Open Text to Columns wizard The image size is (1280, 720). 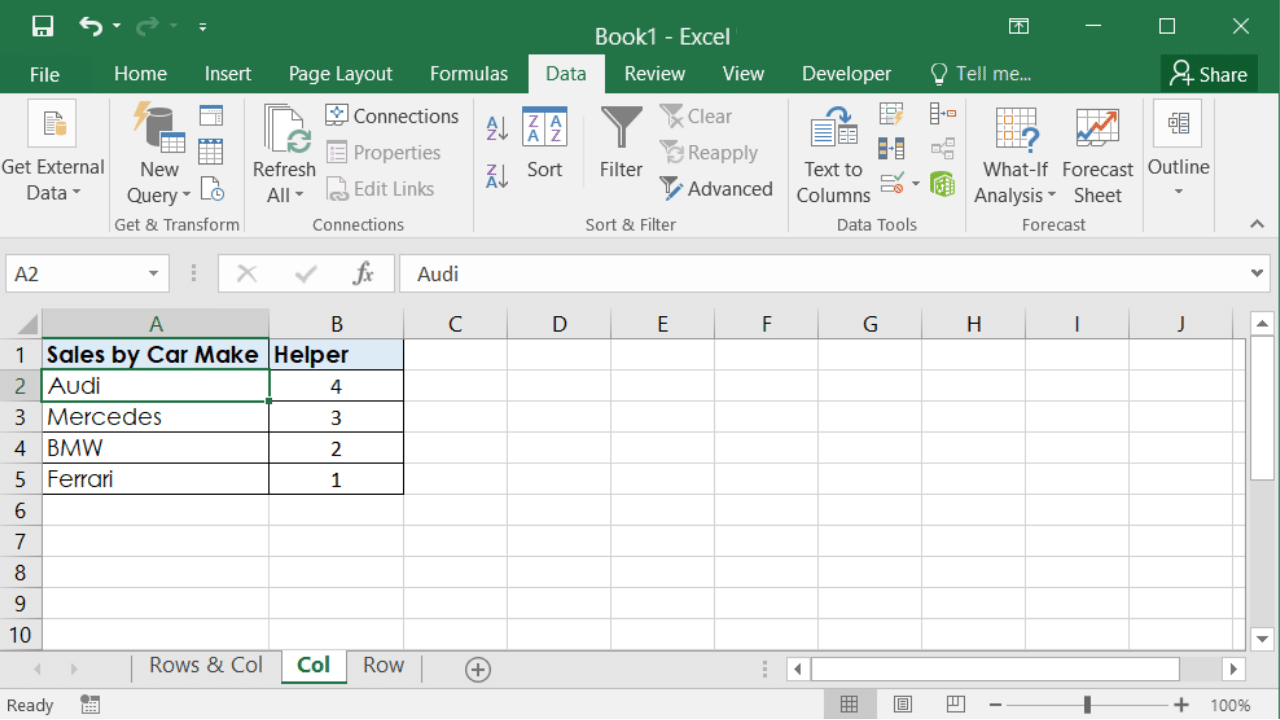click(x=833, y=156)
